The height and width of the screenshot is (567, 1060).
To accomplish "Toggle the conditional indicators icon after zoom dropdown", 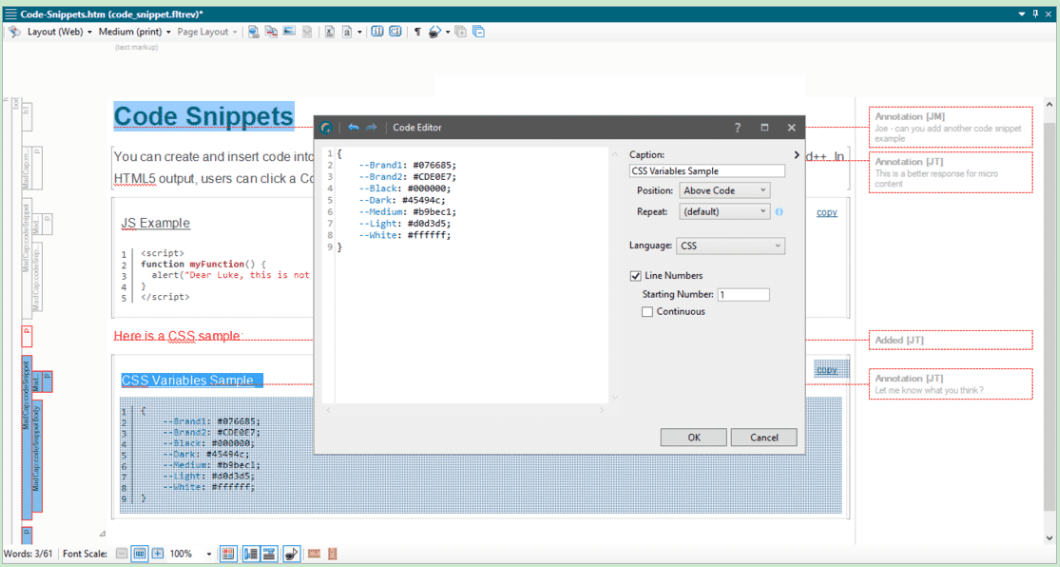I will tap(228, 553).
